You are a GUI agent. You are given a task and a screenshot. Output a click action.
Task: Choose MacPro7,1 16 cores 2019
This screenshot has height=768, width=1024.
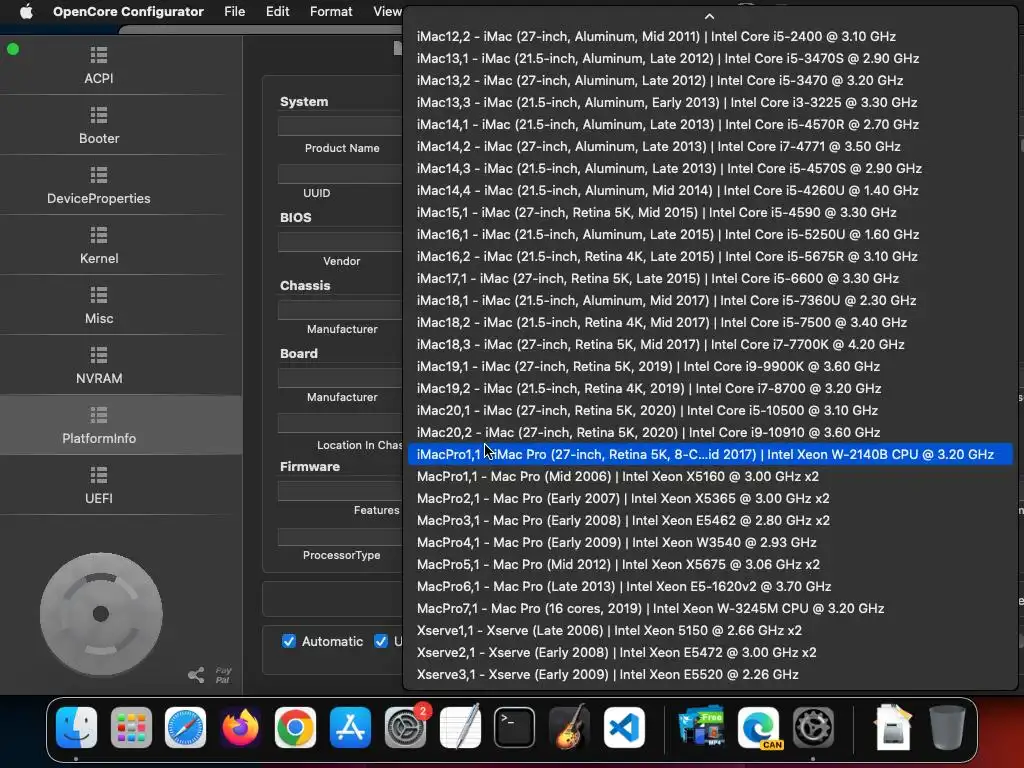(710, 608)
